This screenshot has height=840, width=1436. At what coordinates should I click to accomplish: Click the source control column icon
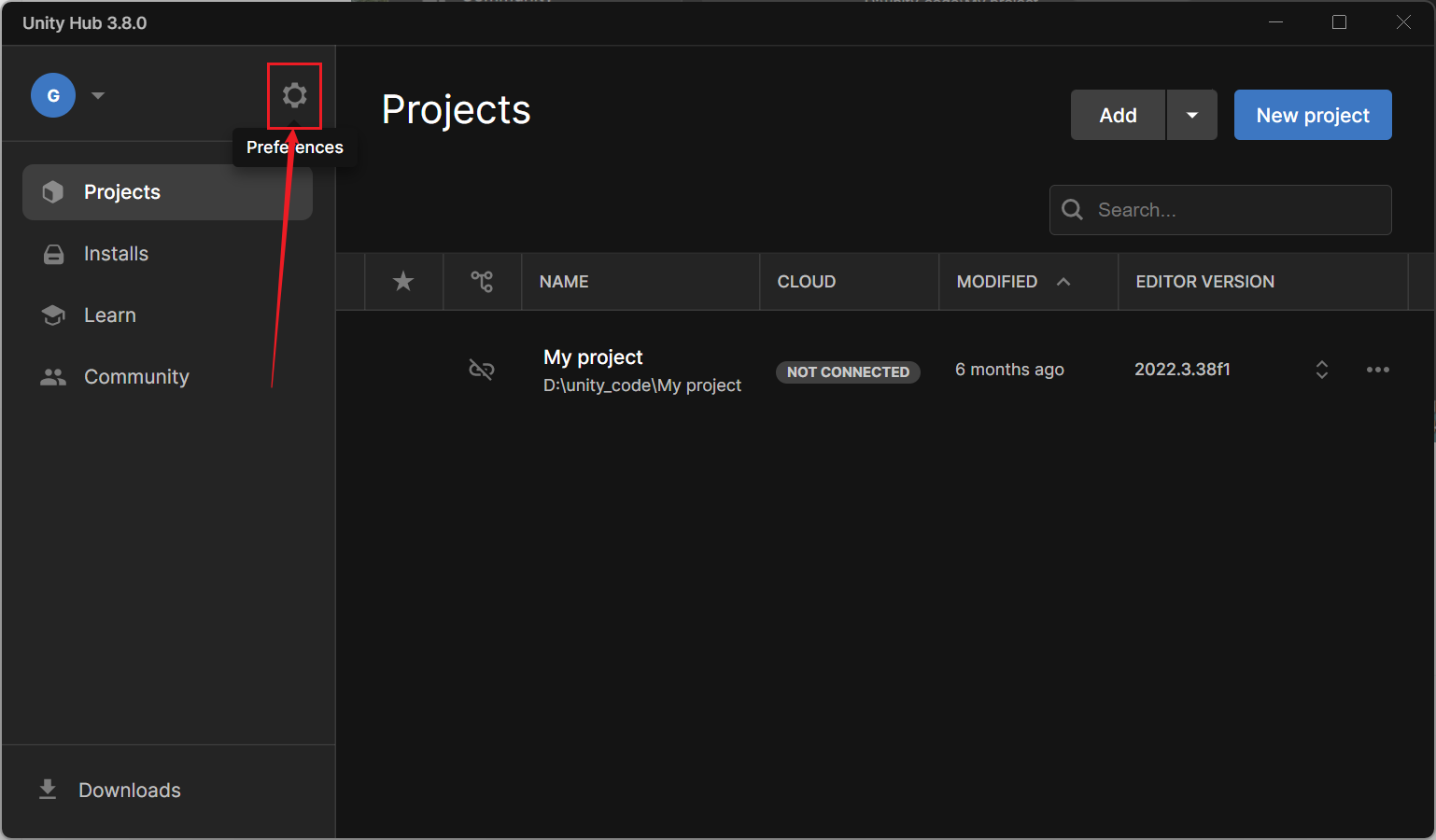pyautogui.click(x=482, y=282)
